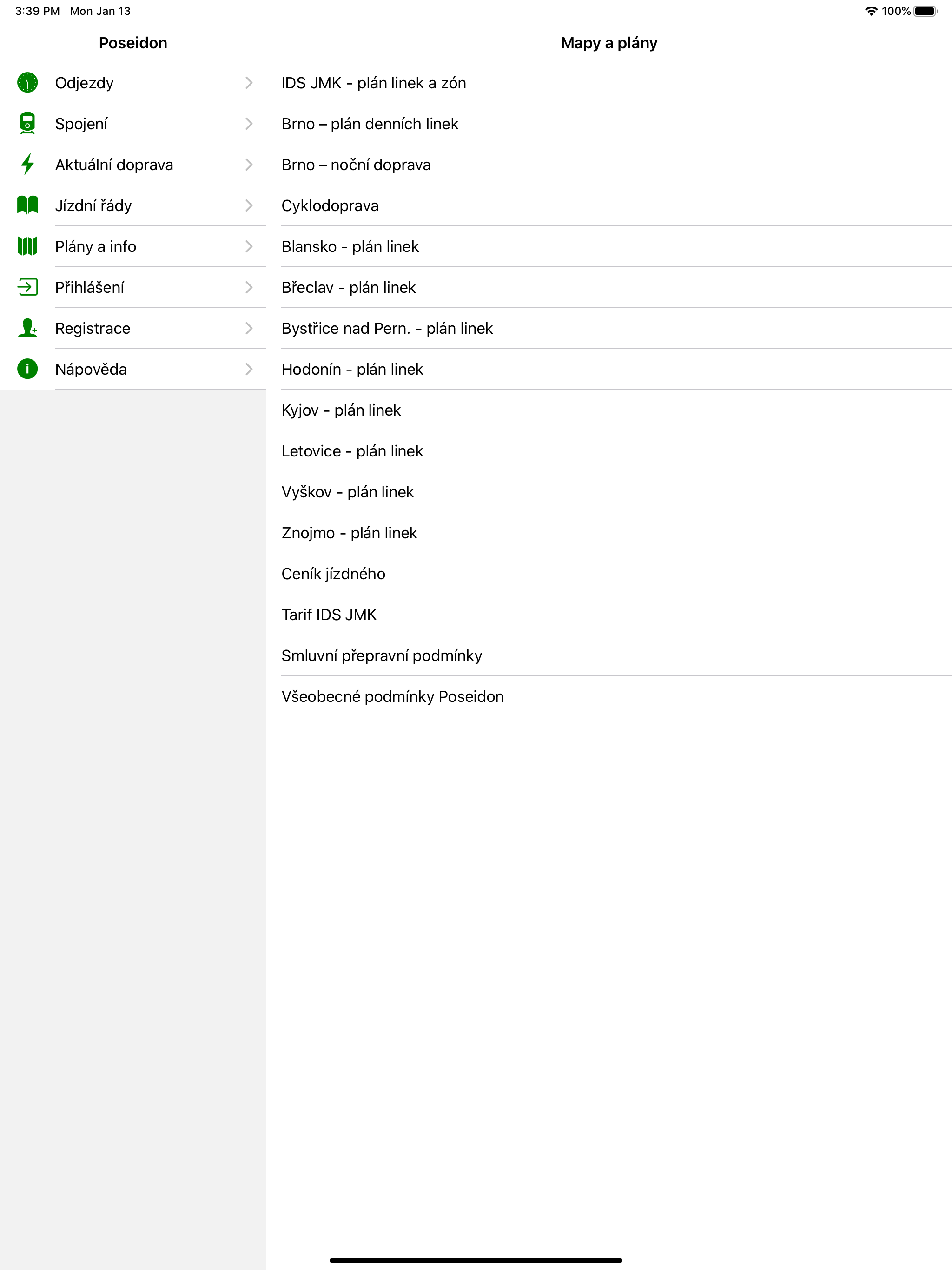Select the add-user icon for Registrace
The height and width of the screenshot is (1270, 952).
(27, 328)
